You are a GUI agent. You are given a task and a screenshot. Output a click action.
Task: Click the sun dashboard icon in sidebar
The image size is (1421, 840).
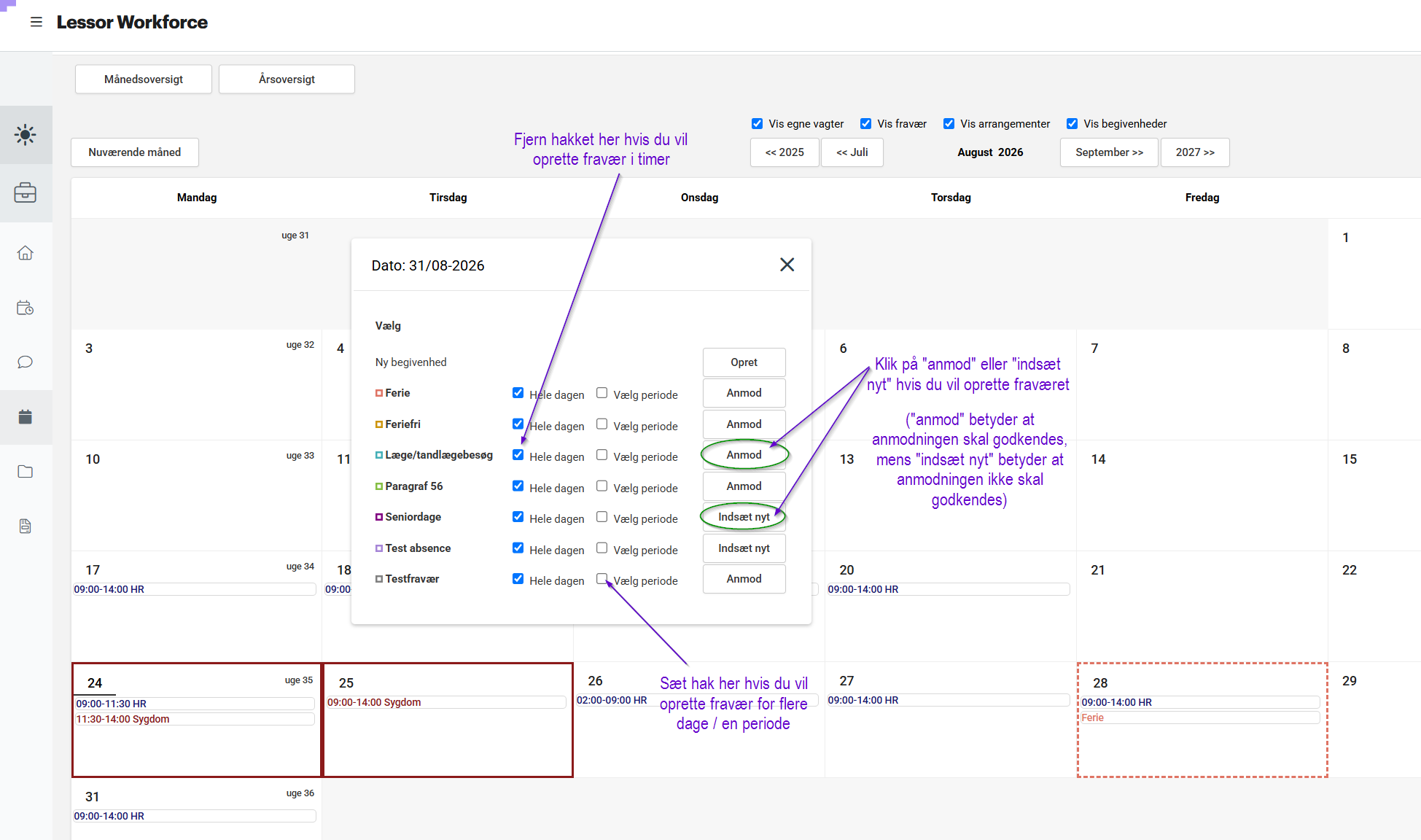(26, 135)
